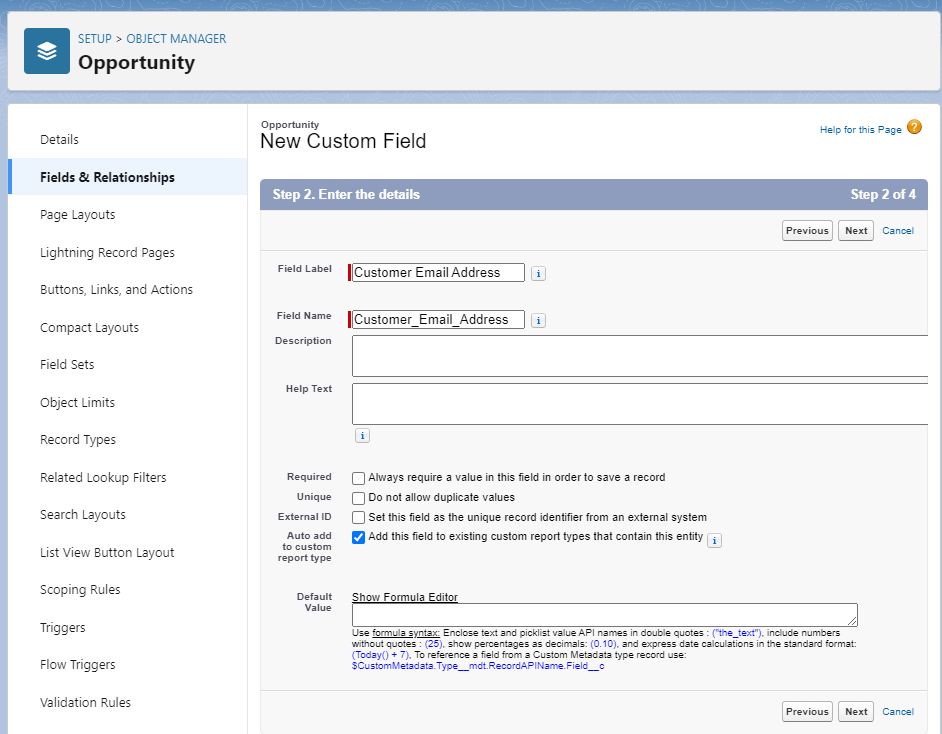Click the Default Value formula input
This screenshot has width=942, height=734.
(604, 615)
